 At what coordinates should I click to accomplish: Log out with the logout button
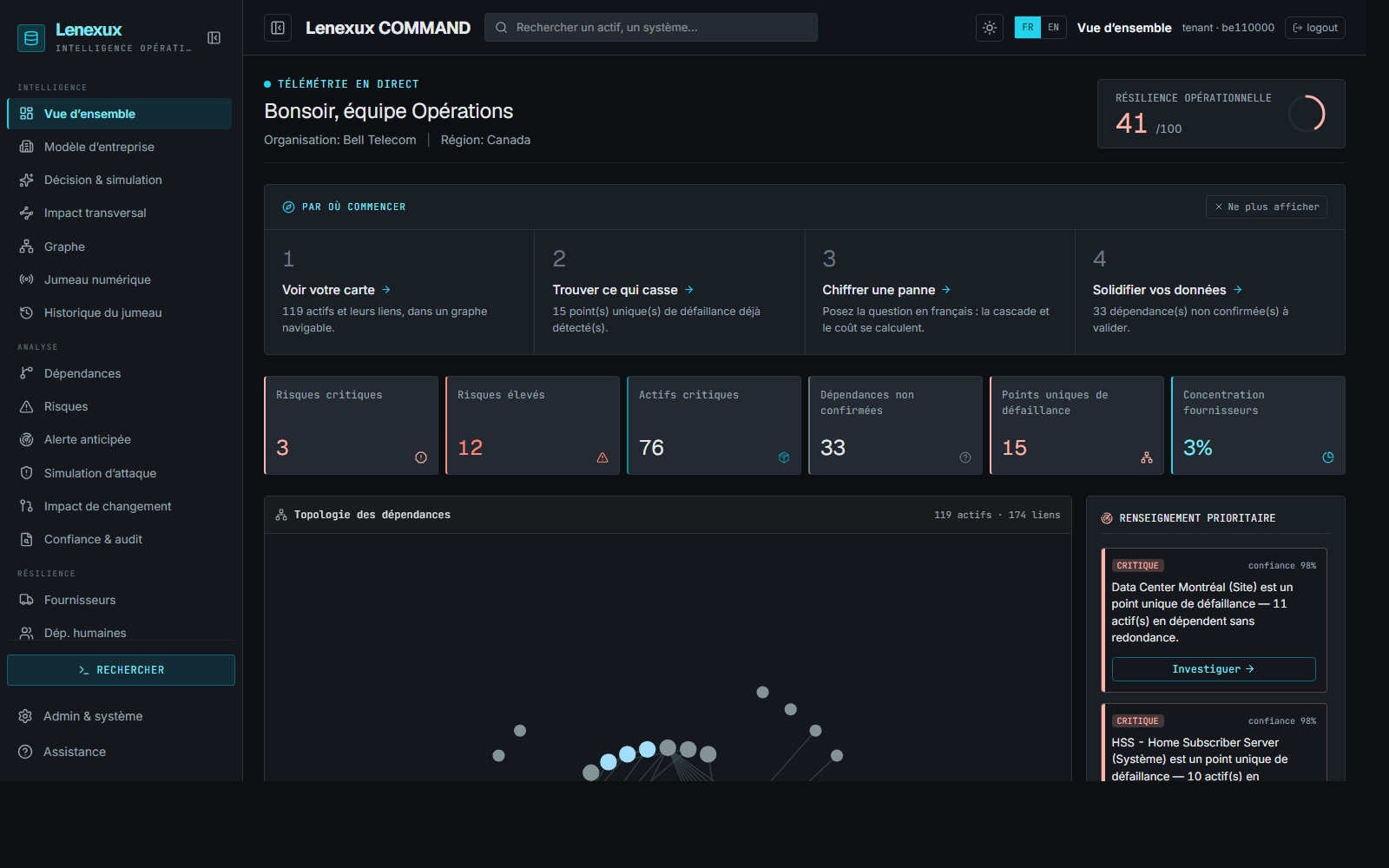[x=1315, y=28]
